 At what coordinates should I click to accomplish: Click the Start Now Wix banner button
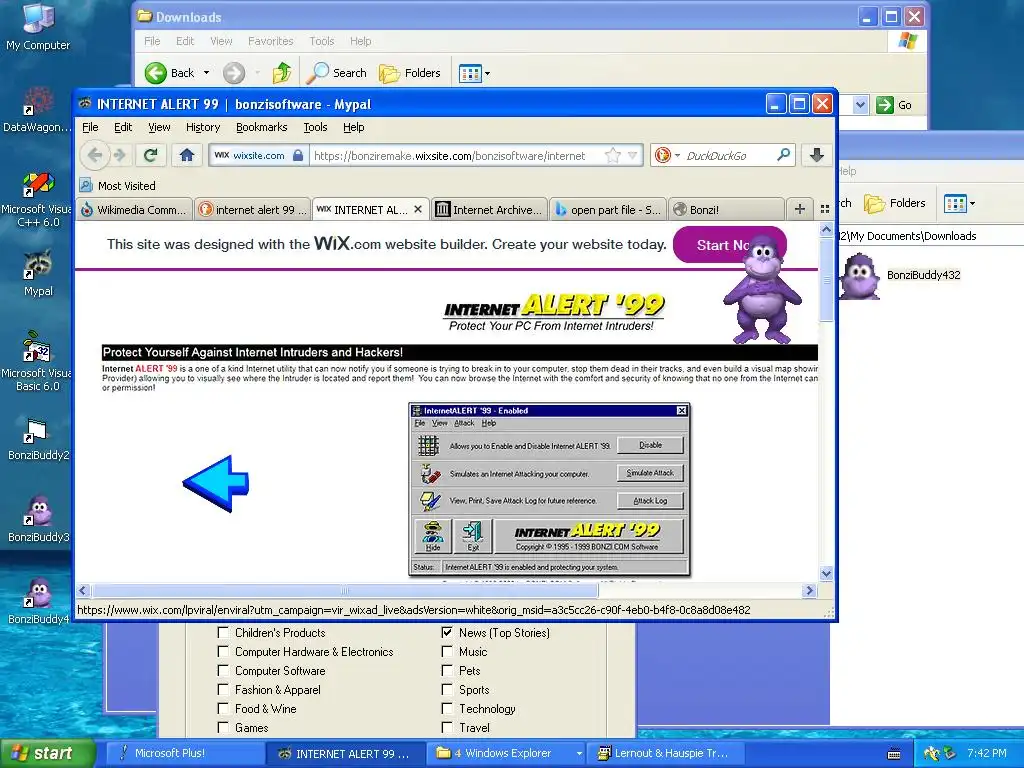[729, 245]
